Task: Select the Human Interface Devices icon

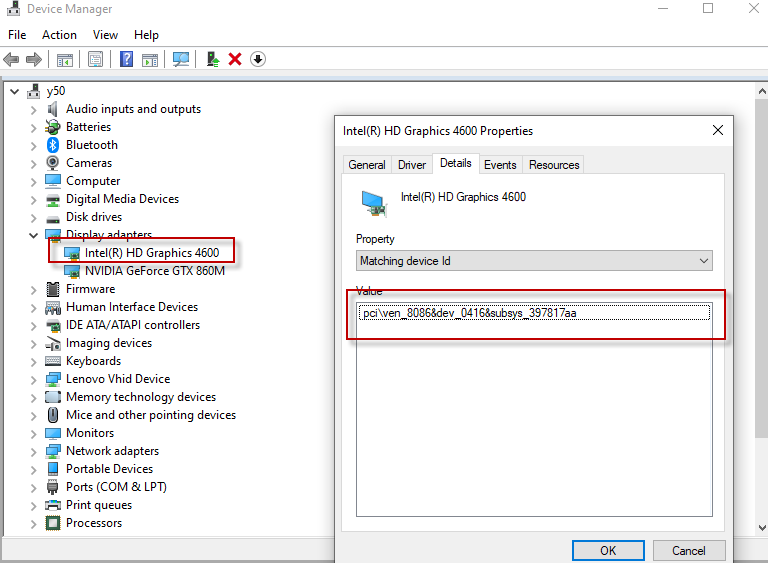Action: [x=52, y=307]
